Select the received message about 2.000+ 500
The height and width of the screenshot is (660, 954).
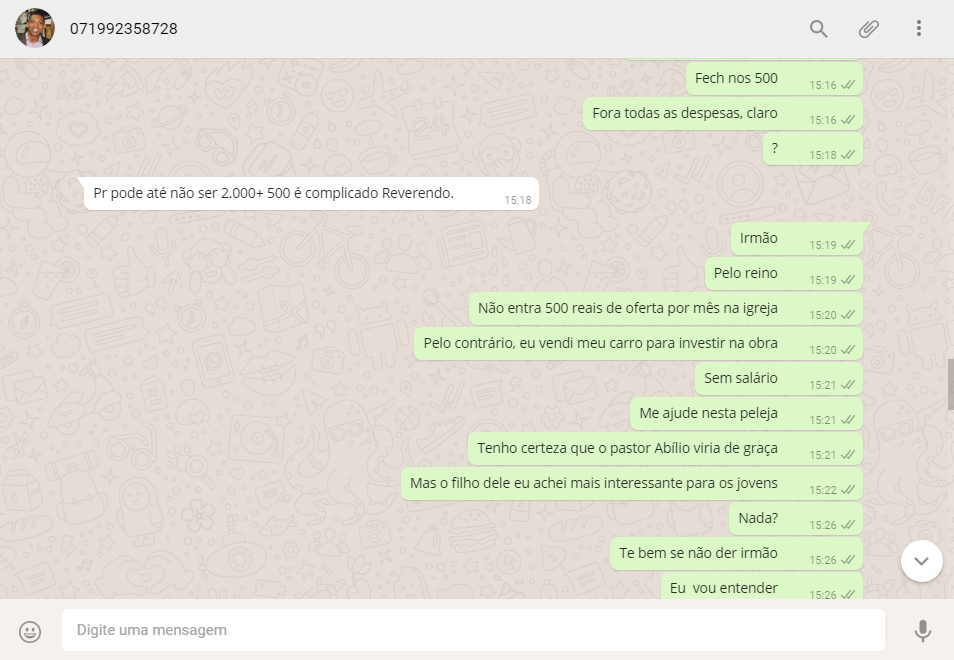311,193
